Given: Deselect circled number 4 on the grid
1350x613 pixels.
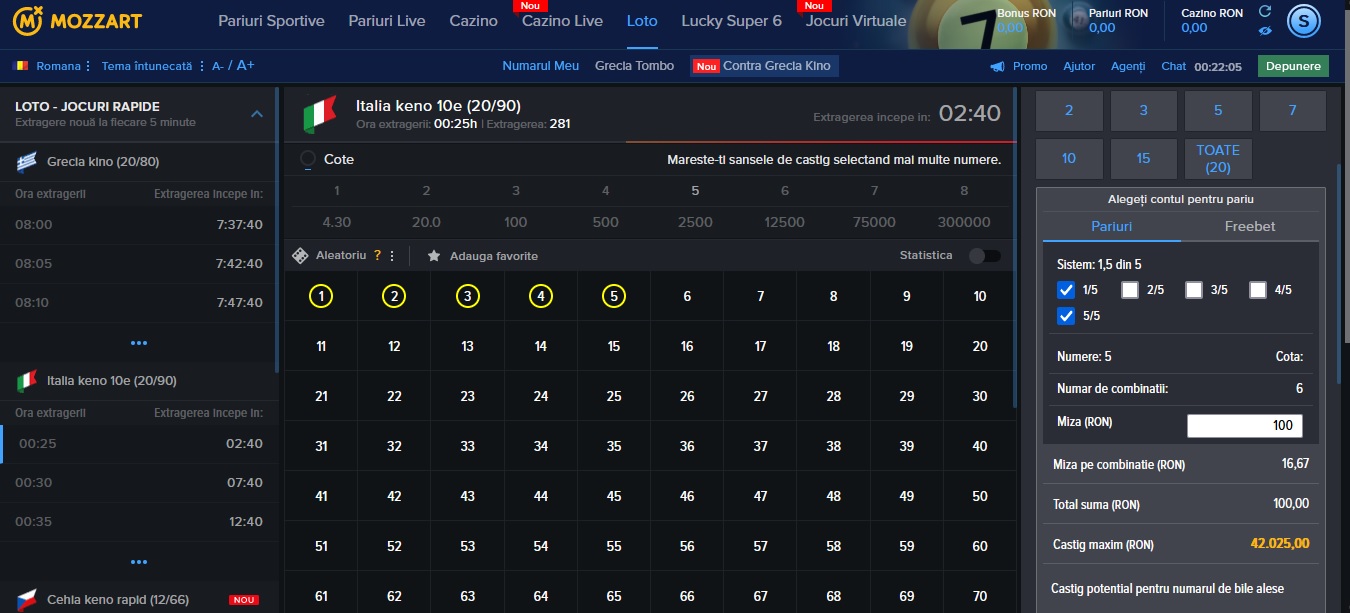Looking at the screenshot, I should coord(541,296).
